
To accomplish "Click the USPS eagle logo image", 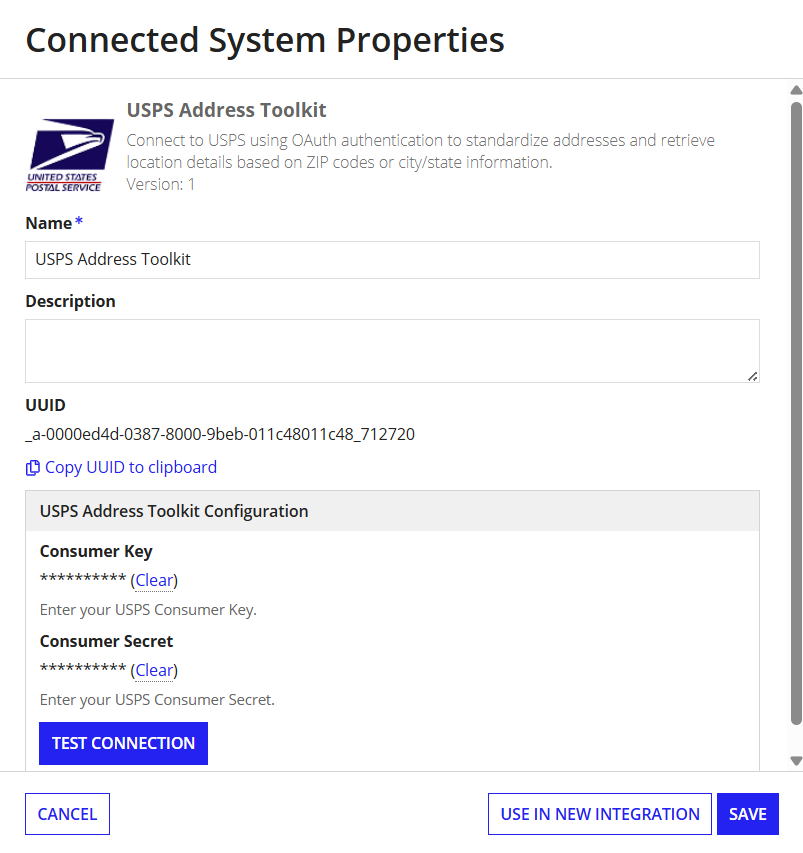I will pos(70,155).
